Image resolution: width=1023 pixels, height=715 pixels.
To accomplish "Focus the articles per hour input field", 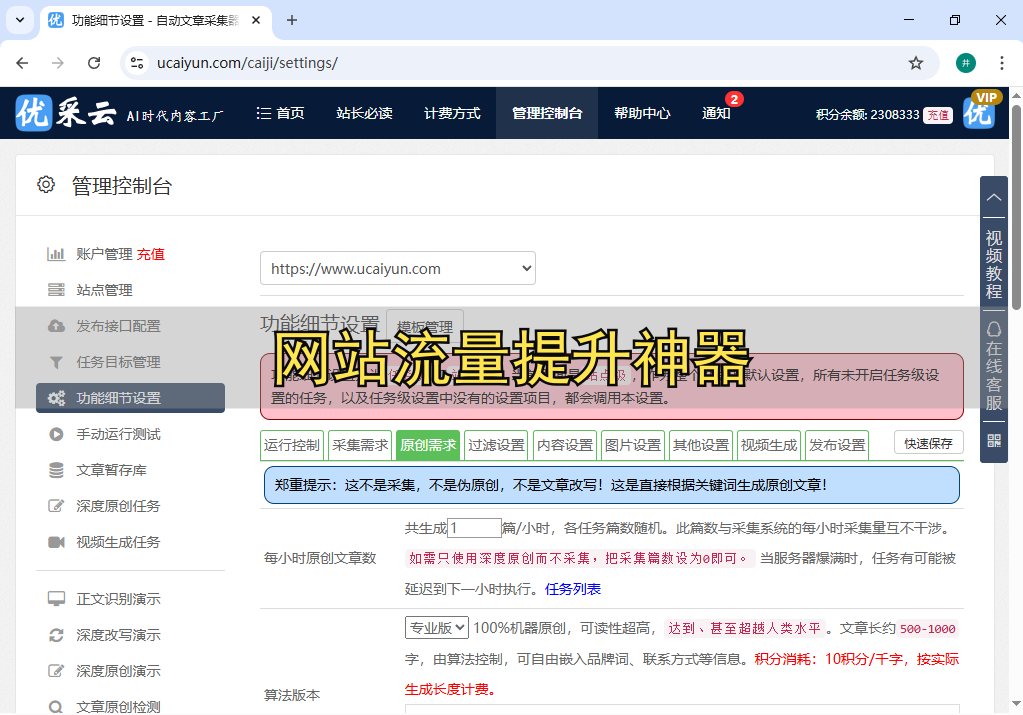I will (x=474, y=528).
